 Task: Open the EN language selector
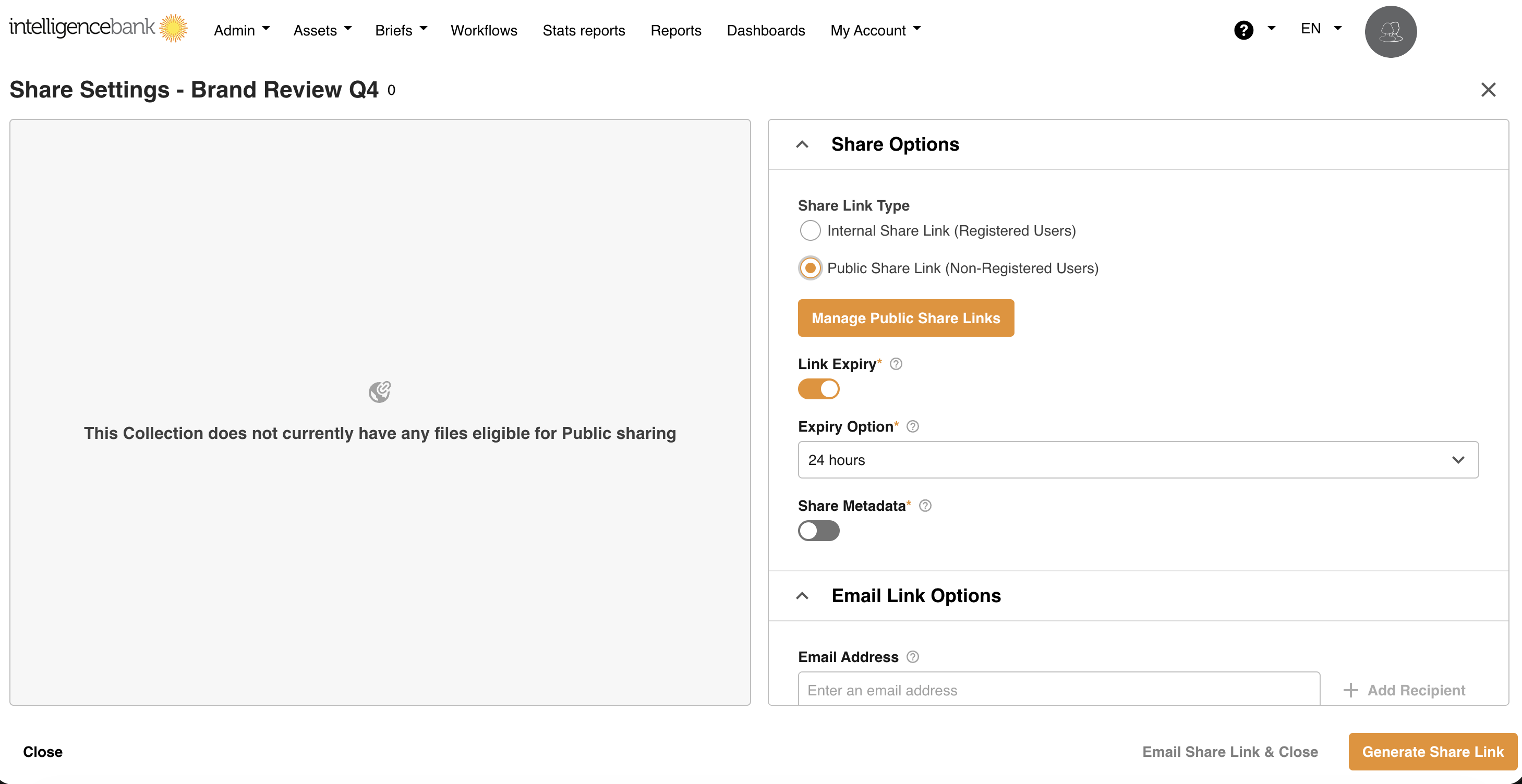click(1321, 29)
